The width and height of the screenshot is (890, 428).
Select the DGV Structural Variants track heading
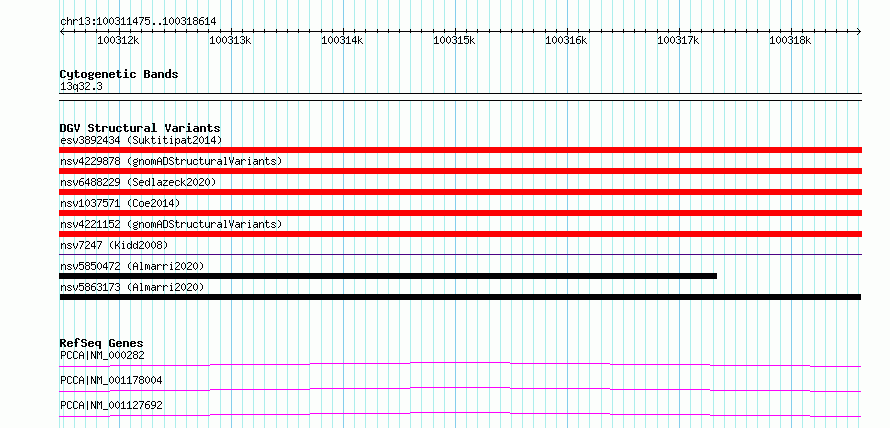coord(140,128)
